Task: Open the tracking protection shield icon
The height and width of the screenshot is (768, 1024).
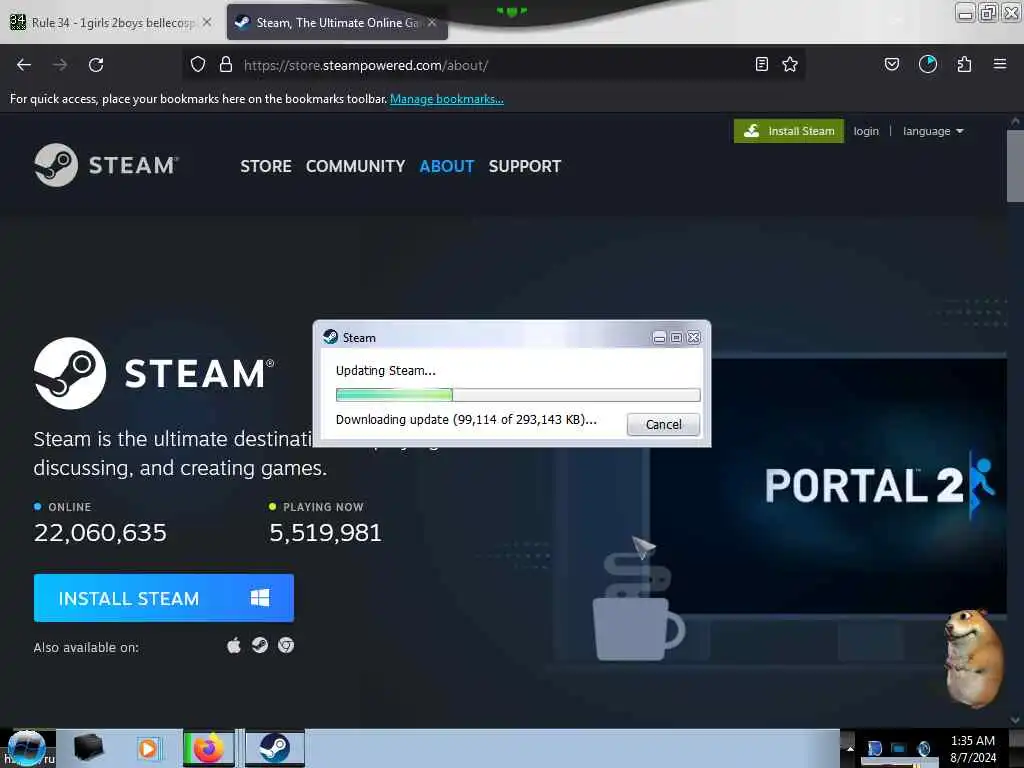Action: 198,65
